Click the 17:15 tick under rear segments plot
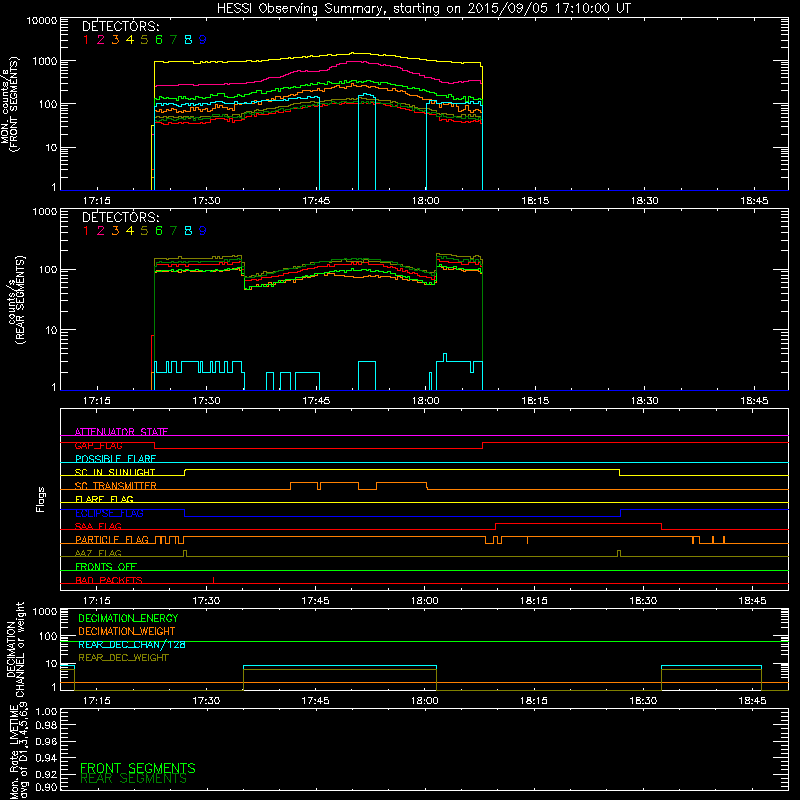Screen dimensions: 800x800 (97, 401)
